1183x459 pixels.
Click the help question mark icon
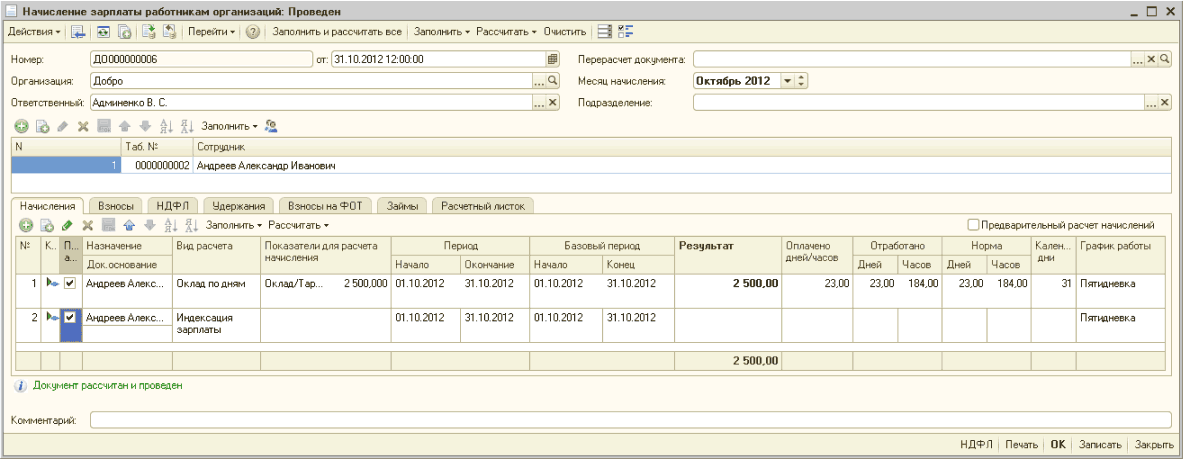pos(253,32)
